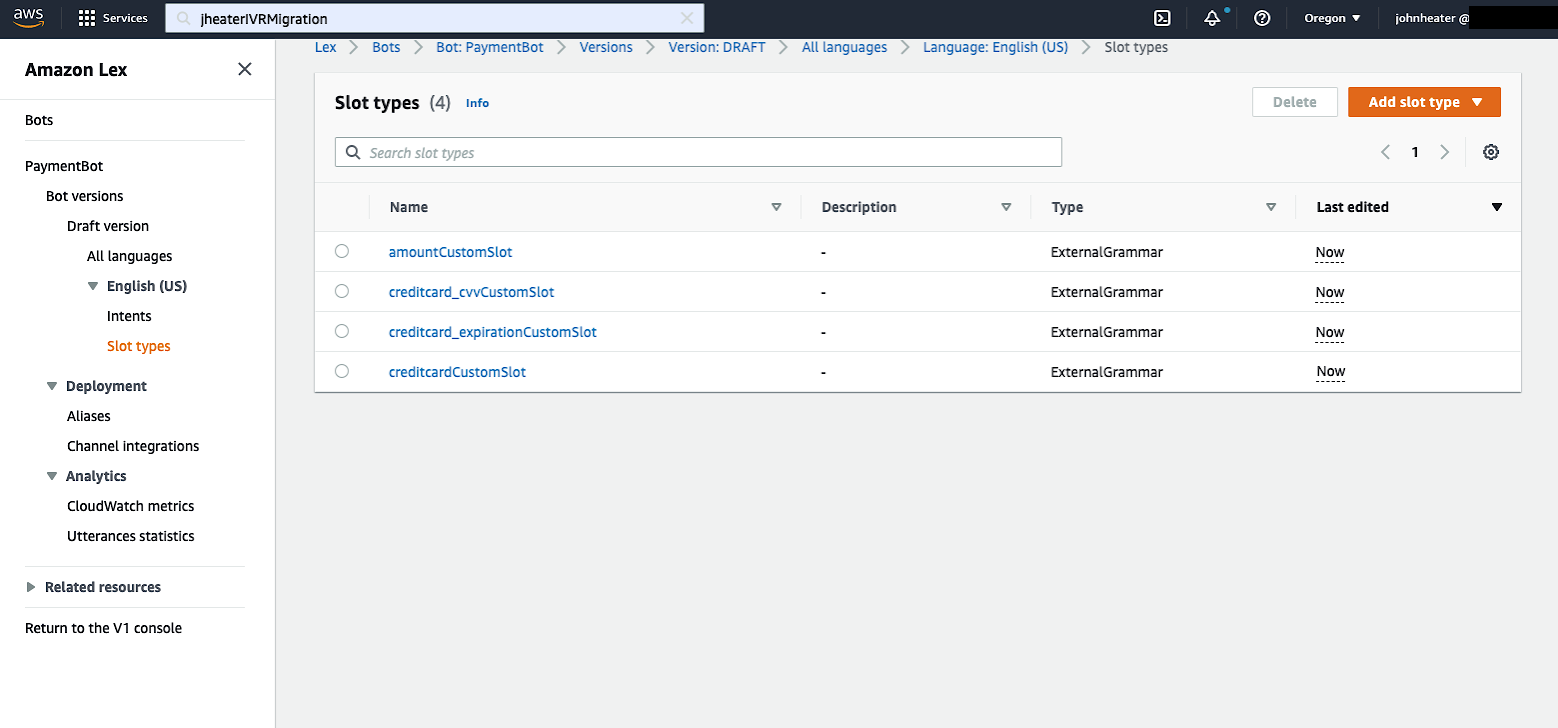Open Channel integrations in the sidebar
Viewport: 1558px width, 728px height.
[x=133, y=446]
